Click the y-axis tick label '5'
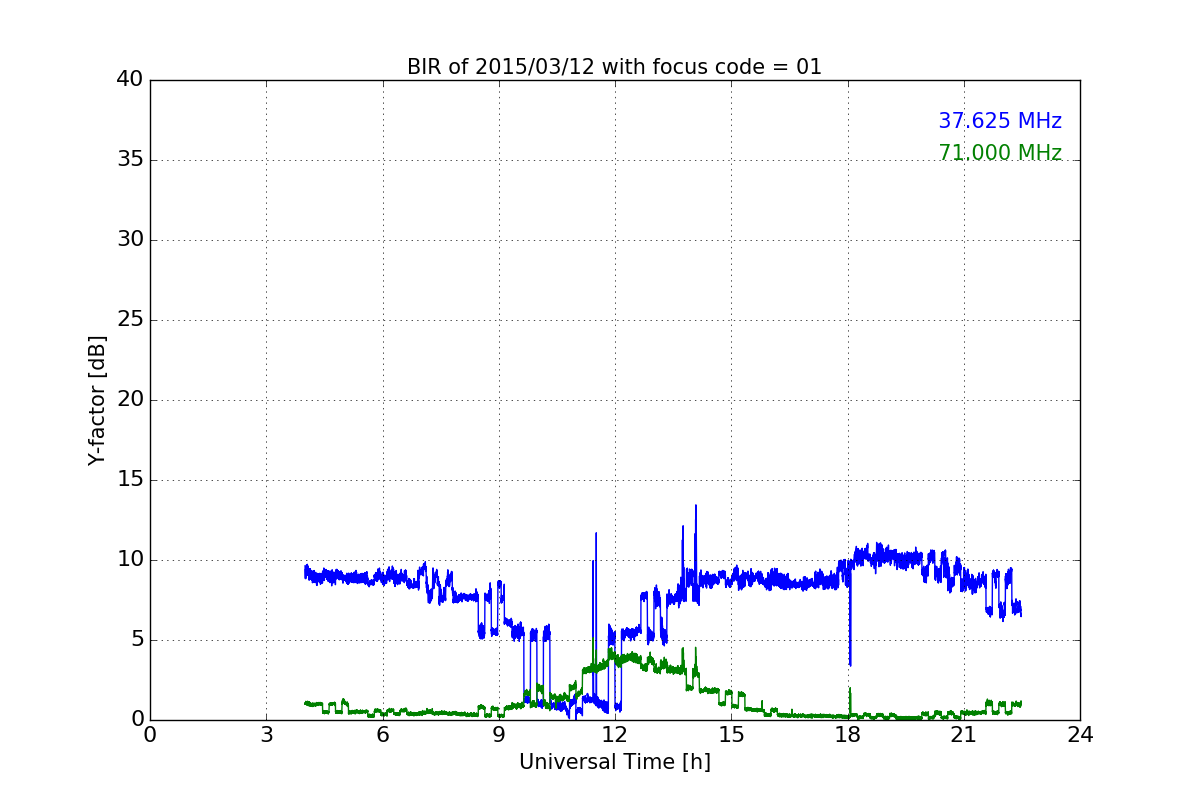1200x800 pixels. tap(137, 640)
